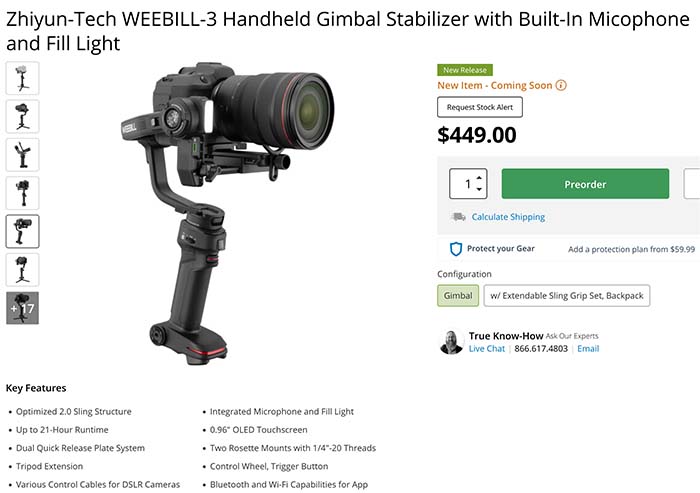
Task: Click the info icon beside Coming Soon
Action: point(561,85)
